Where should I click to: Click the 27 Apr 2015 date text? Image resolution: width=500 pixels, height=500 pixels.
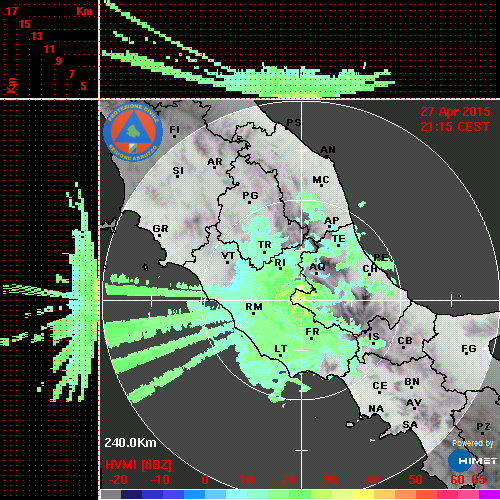[455, 112]
